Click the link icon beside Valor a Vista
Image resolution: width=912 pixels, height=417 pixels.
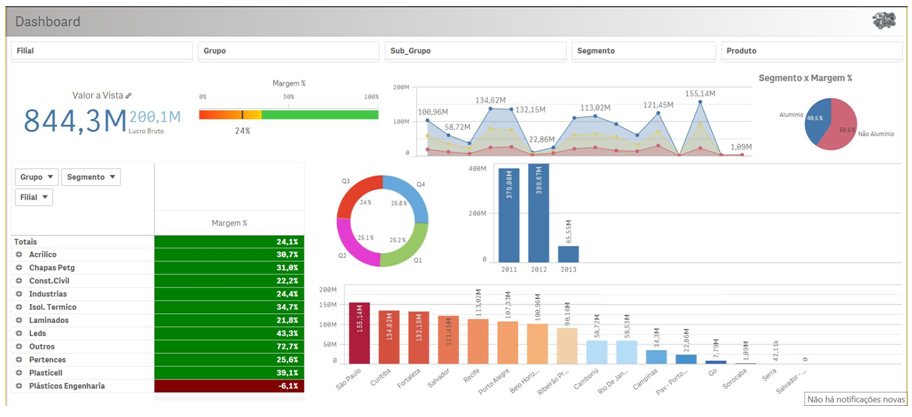[130, 95]
